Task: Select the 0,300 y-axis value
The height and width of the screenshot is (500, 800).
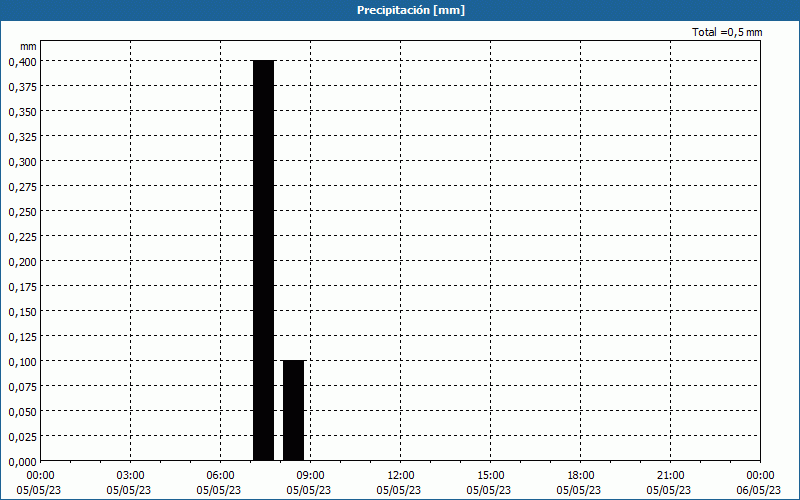Action: tap(22, 162)
